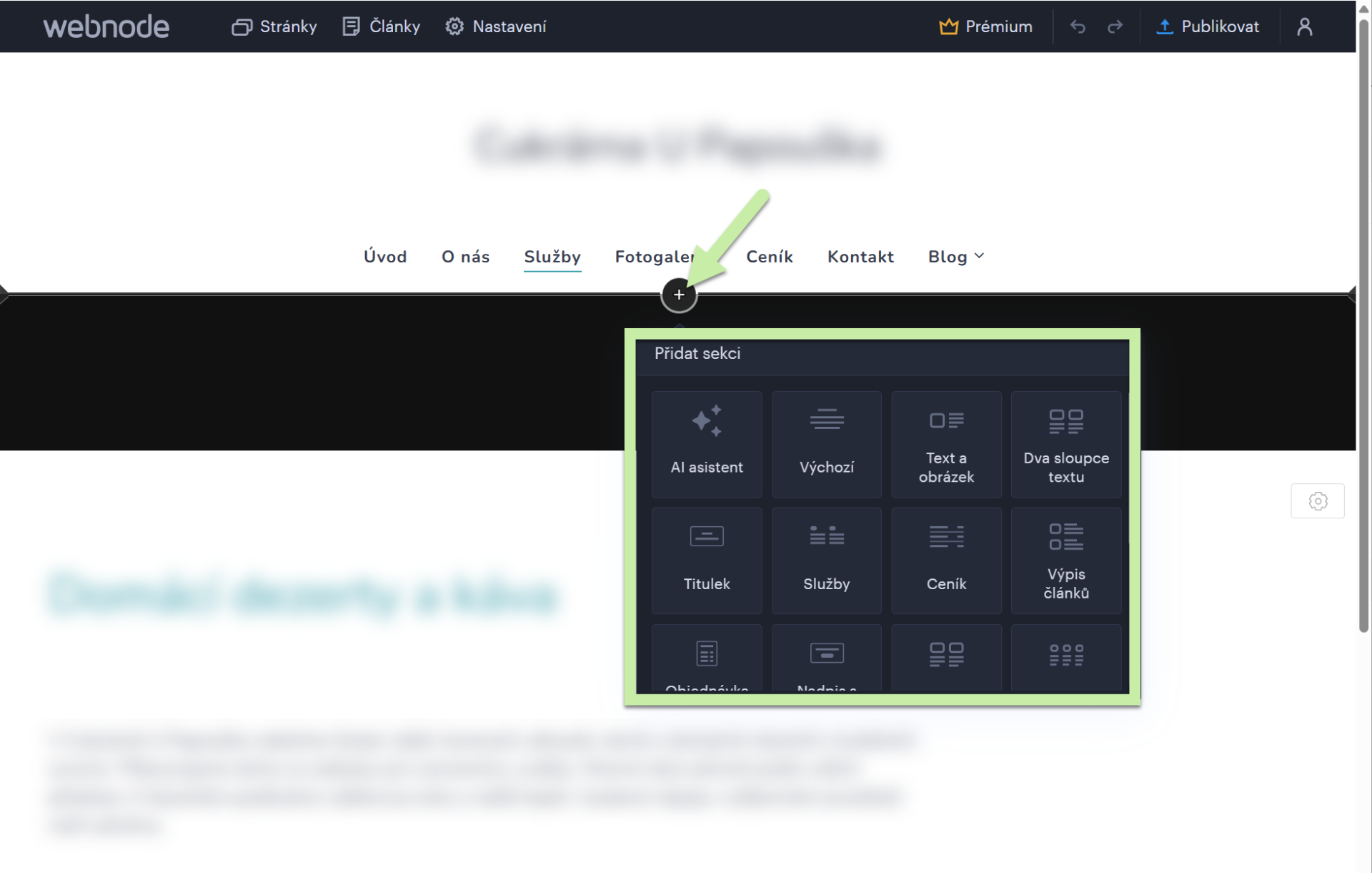The image size is (1372, 873).
Task: Open section settings gear on right
Action: click(x=1318, y=501)
